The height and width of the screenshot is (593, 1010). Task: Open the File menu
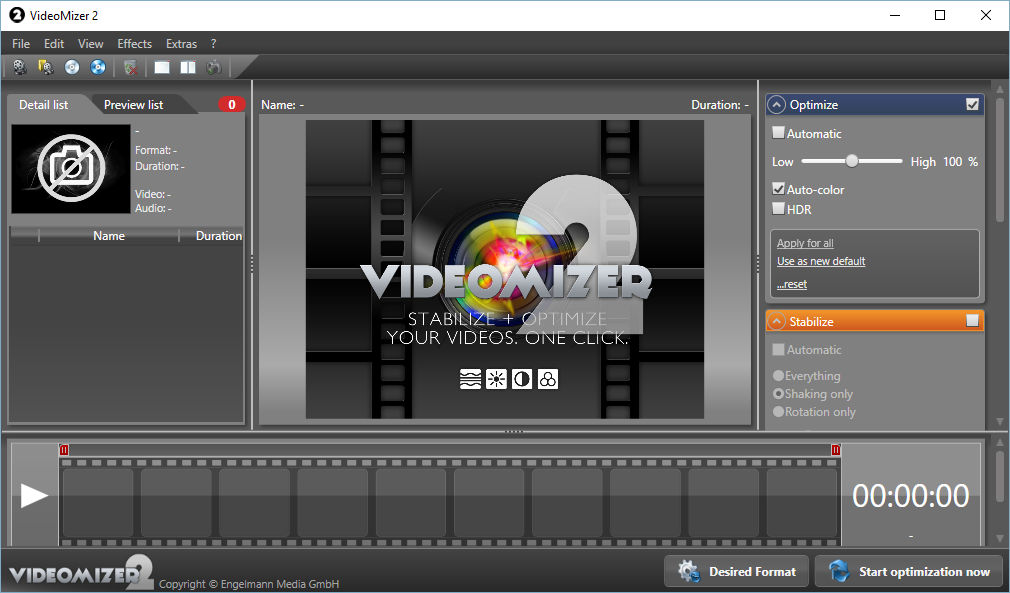pyautogui.click(x=21, y=44)
